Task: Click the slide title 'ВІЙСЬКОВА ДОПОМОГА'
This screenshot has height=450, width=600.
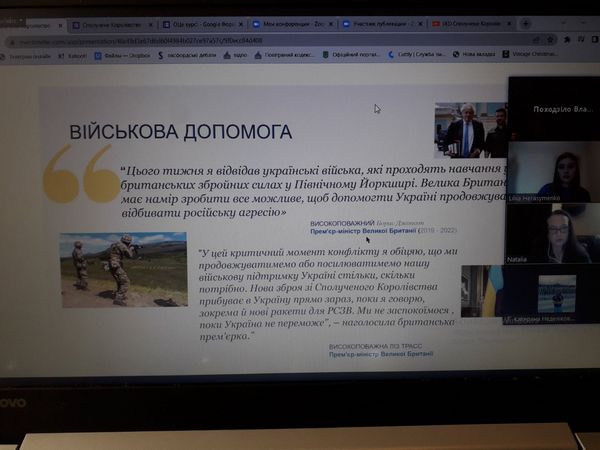Action: 181,132
